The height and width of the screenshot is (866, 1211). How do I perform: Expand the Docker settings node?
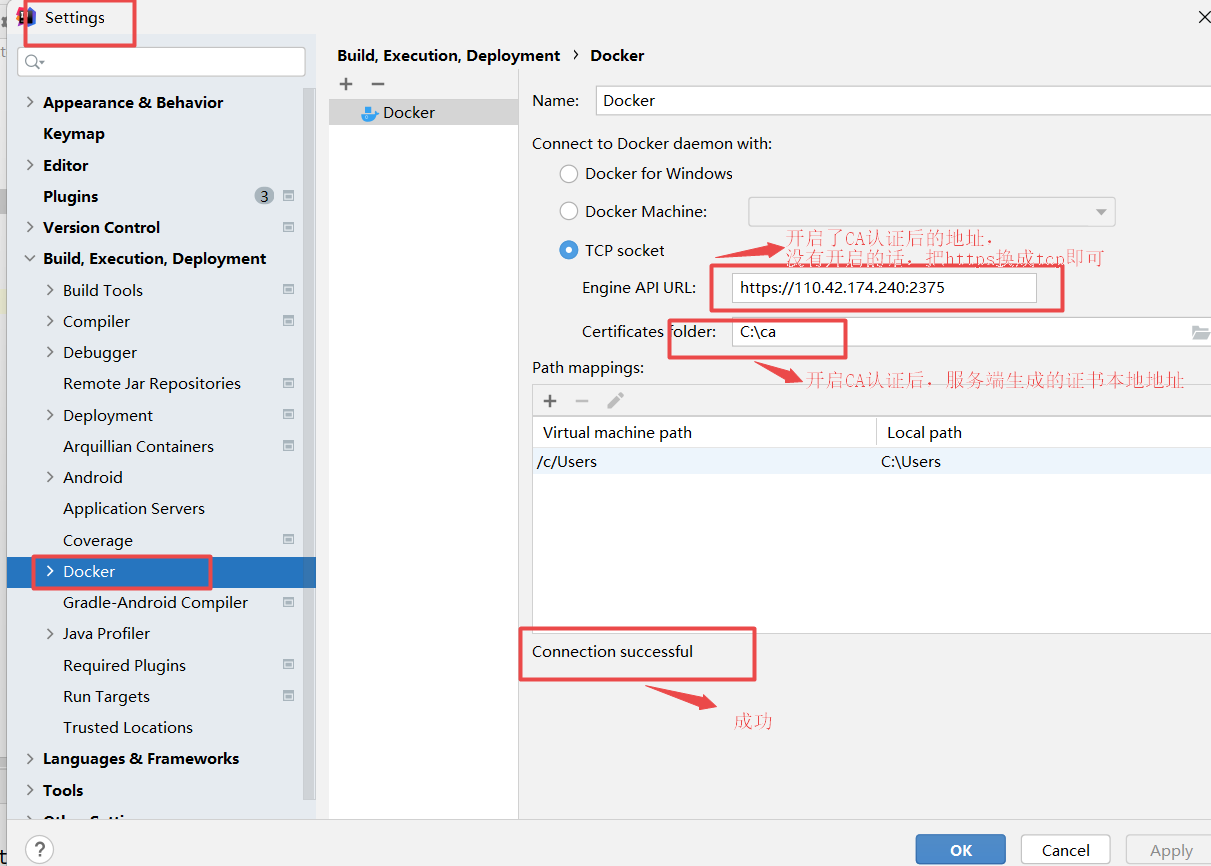pos(50,571)
